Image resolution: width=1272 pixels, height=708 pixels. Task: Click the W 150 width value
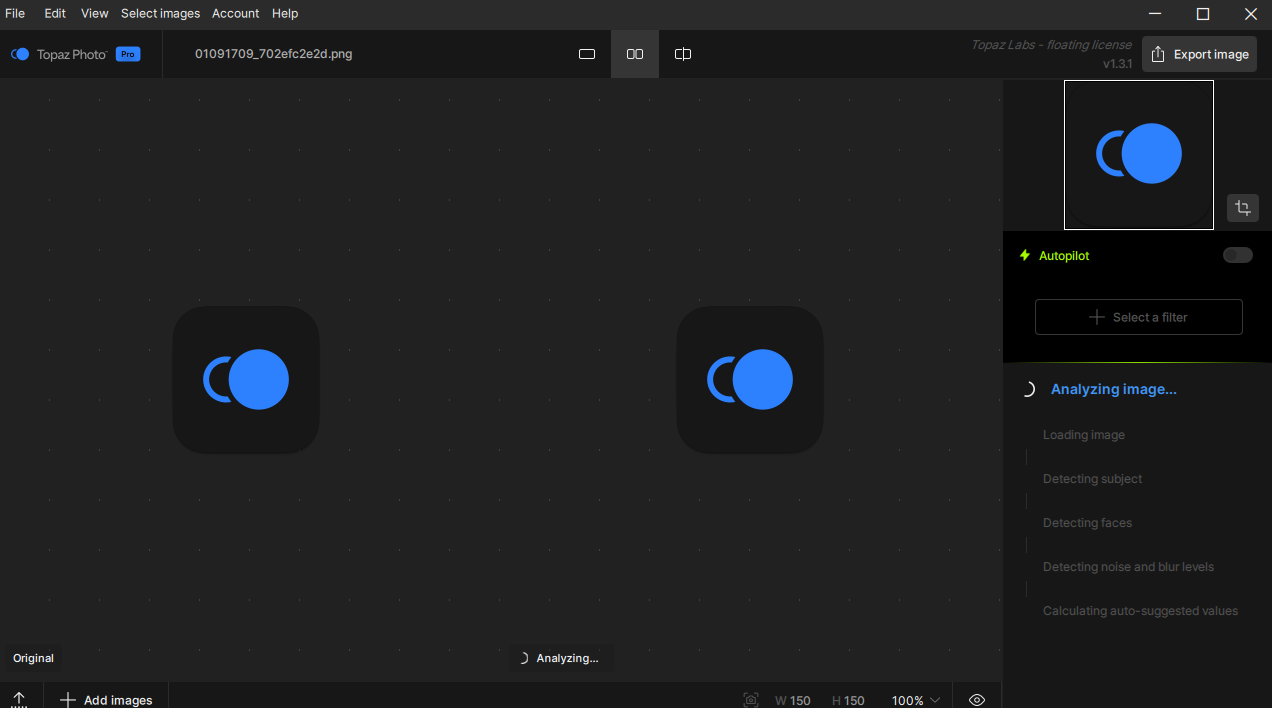[x=793, y=700]
